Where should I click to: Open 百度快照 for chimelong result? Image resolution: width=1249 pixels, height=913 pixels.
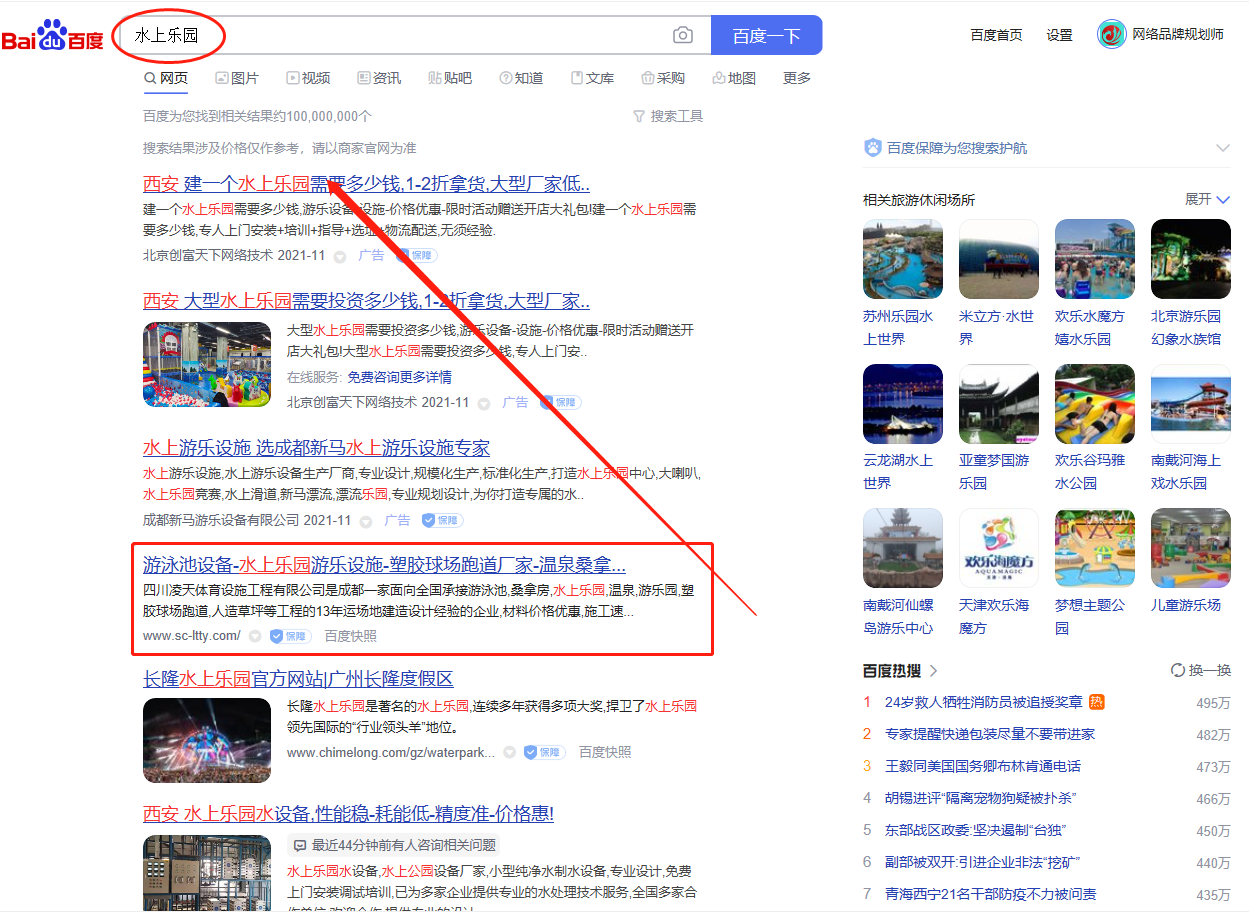pos(605,752)
